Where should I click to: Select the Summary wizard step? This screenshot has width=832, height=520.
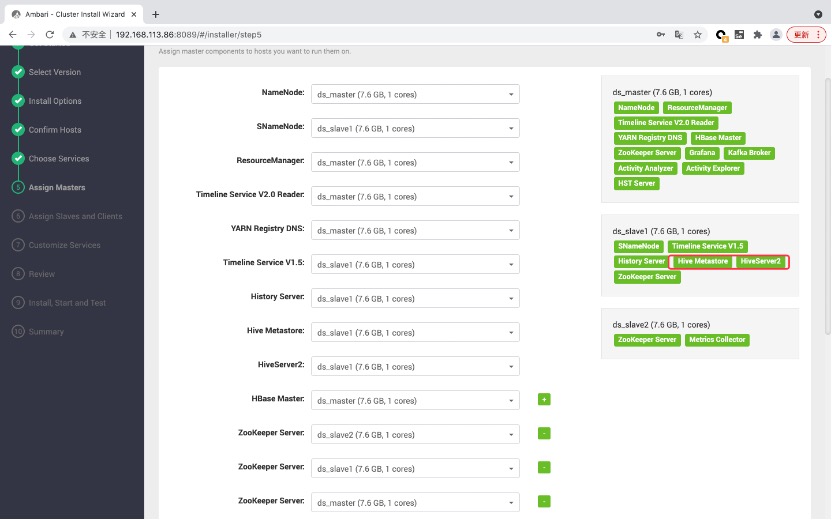pyautogui.click(x=46, y=332)
